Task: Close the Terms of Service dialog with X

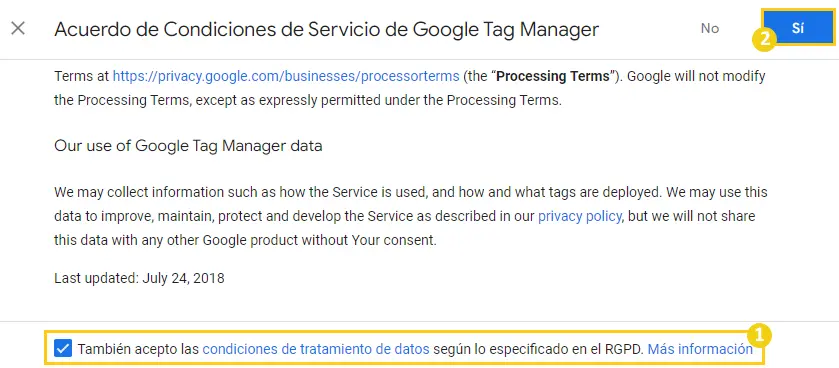Action: [18, 28]
